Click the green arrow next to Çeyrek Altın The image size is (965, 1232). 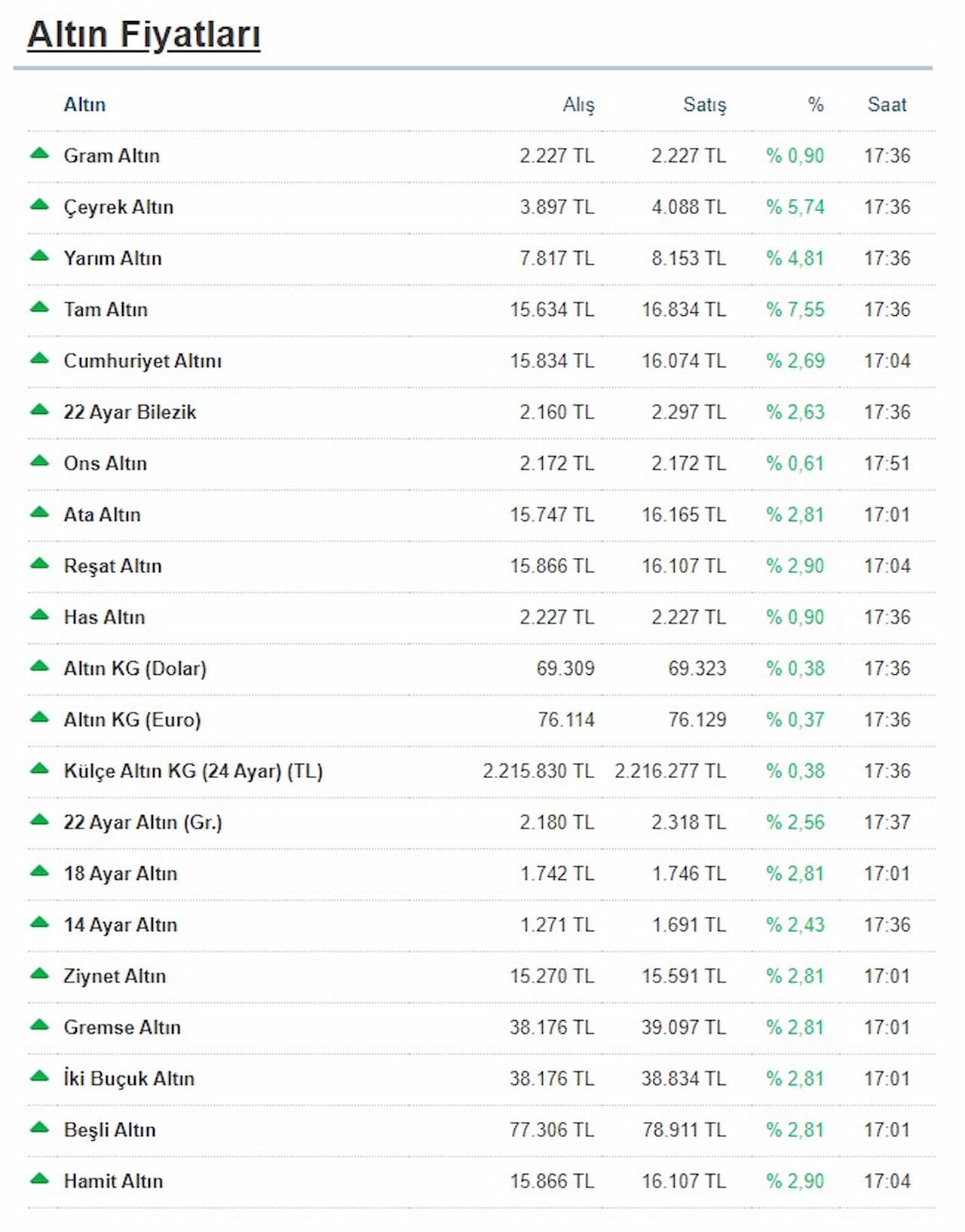coord(39,205)
